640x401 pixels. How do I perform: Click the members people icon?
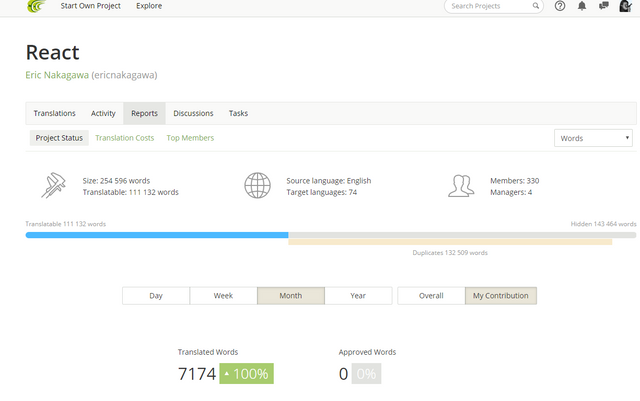click(x=461, y=186)
